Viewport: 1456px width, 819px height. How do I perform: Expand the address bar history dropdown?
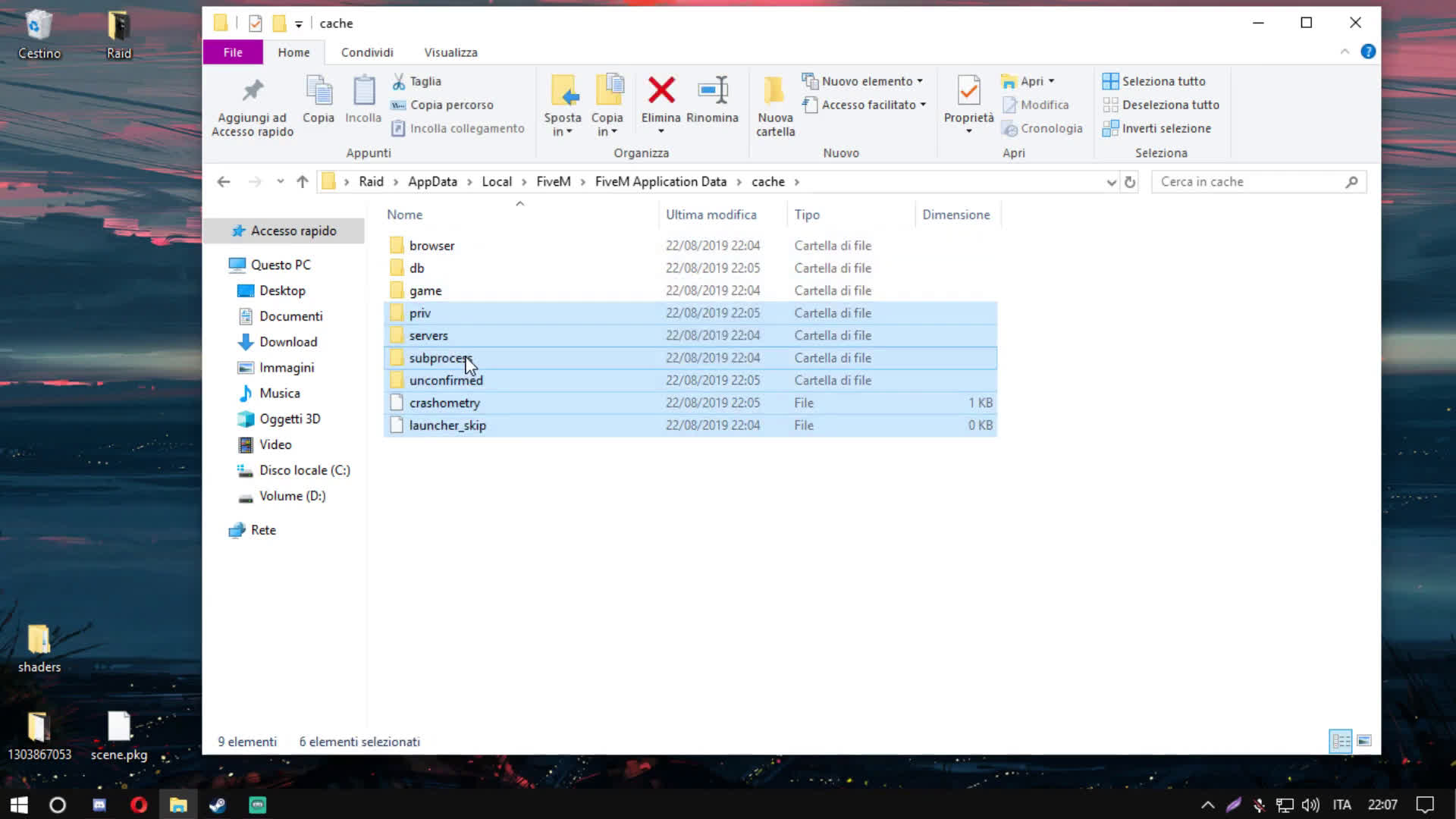1111,182
